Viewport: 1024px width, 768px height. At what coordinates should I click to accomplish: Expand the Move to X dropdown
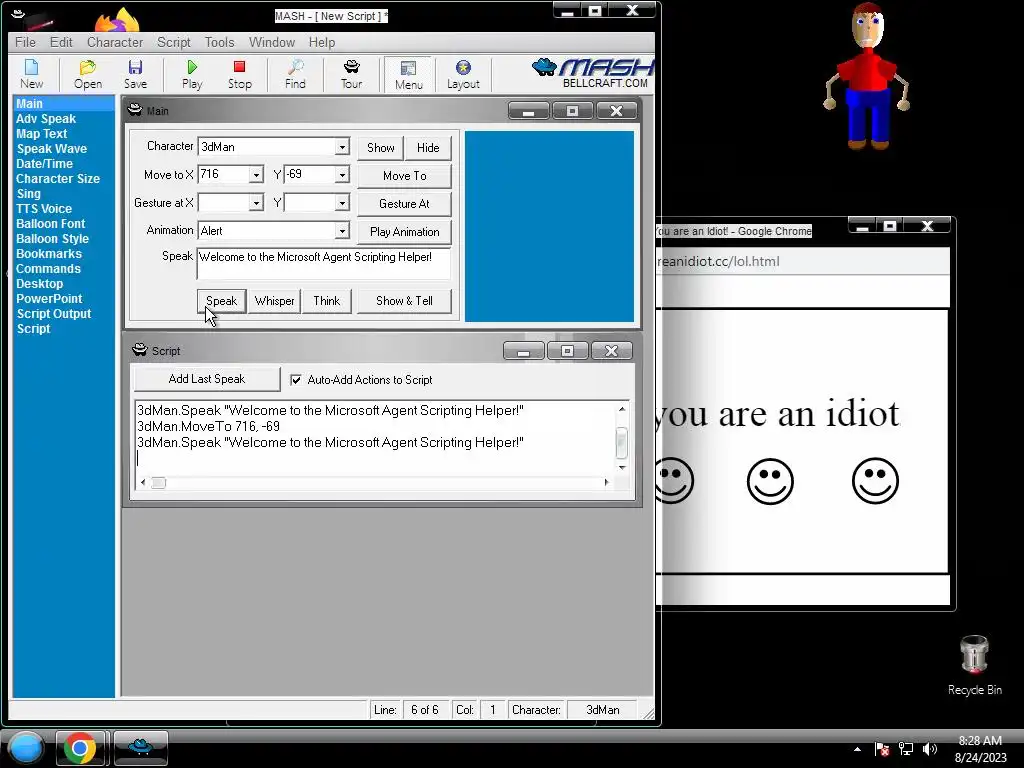pyautogui.click(x=256, y=175)
